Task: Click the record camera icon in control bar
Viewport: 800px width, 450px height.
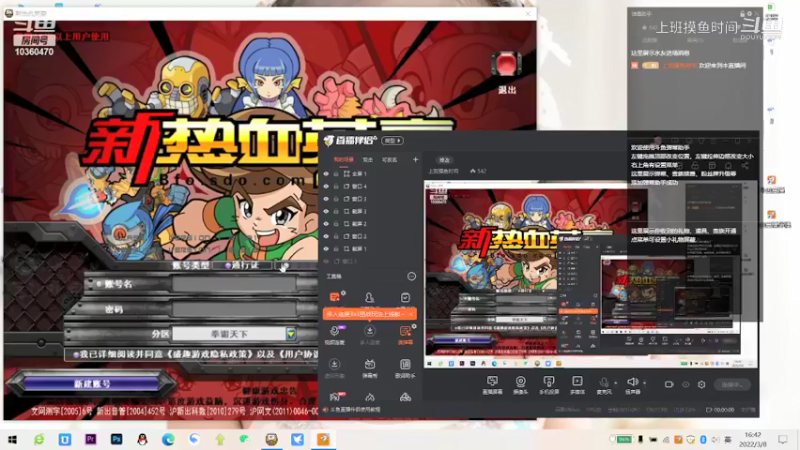Action: [669, 384]
